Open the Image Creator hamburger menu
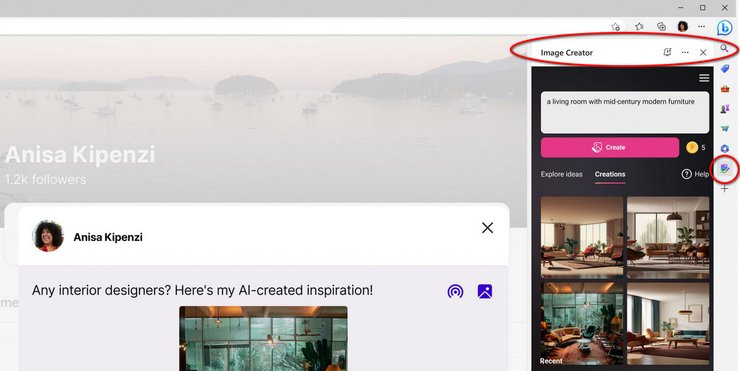740x371 pixels. 704,78
